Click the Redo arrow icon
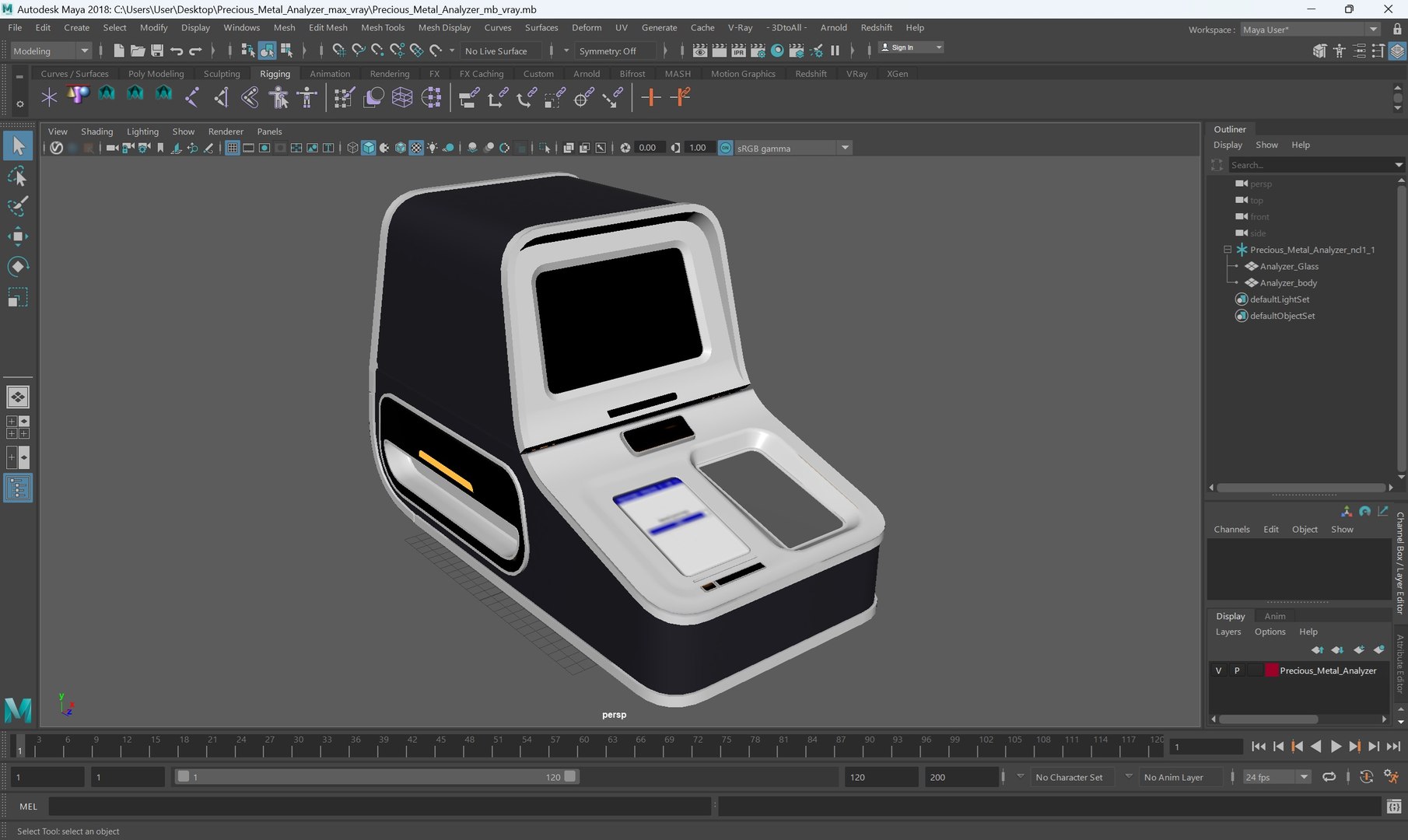Viewport: 1408px width, 840px height. click(x=196, y=51)
